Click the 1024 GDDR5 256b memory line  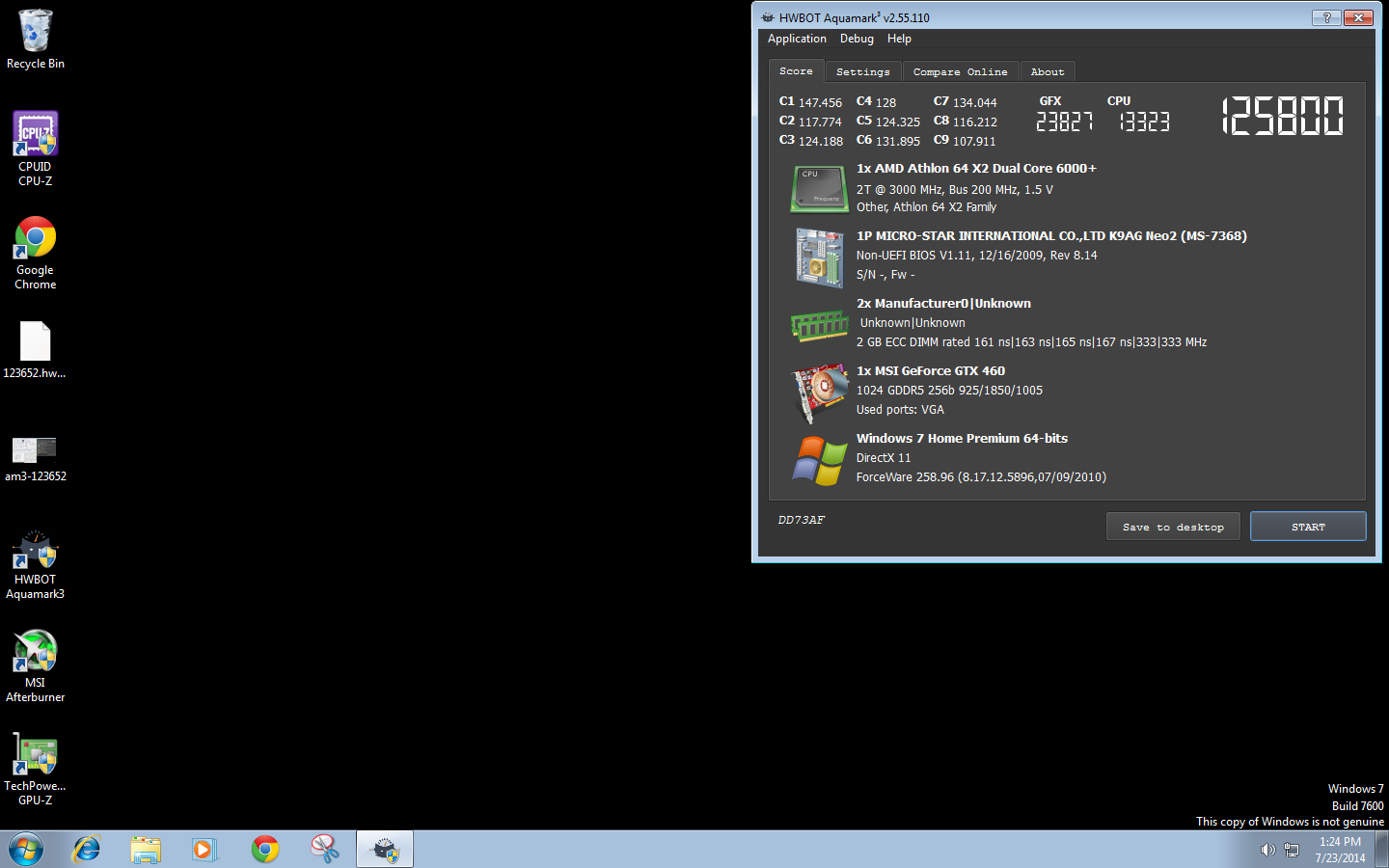[x=949, y=391]
